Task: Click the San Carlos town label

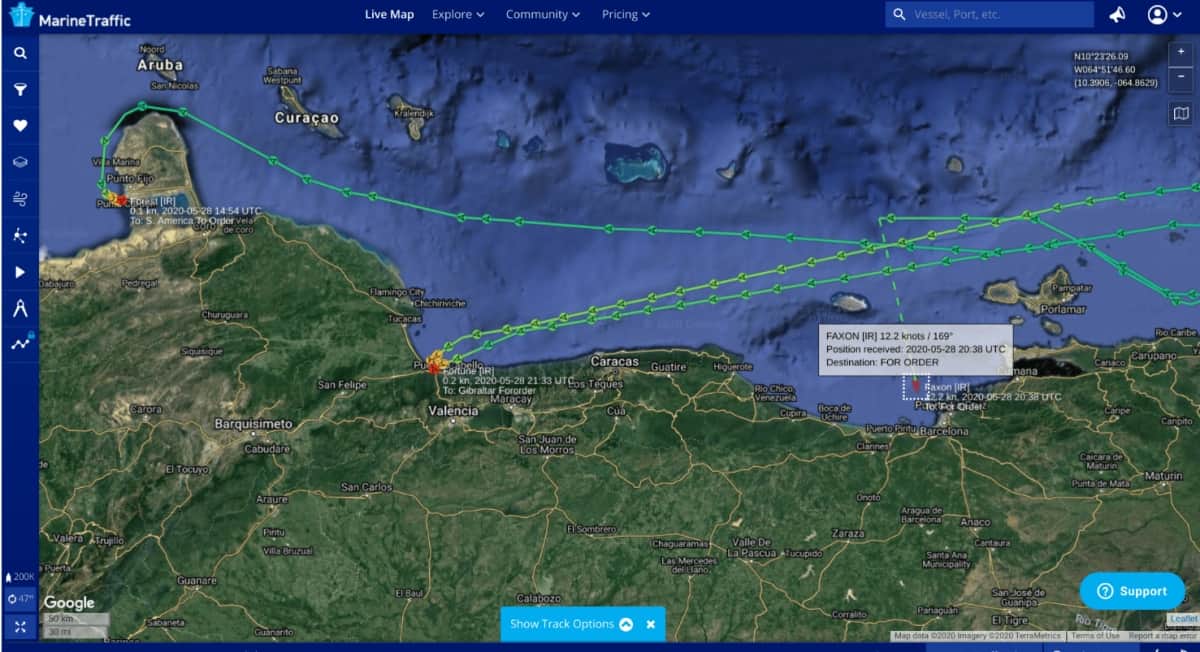Action: pyautogui.click(x=367, y=488)
